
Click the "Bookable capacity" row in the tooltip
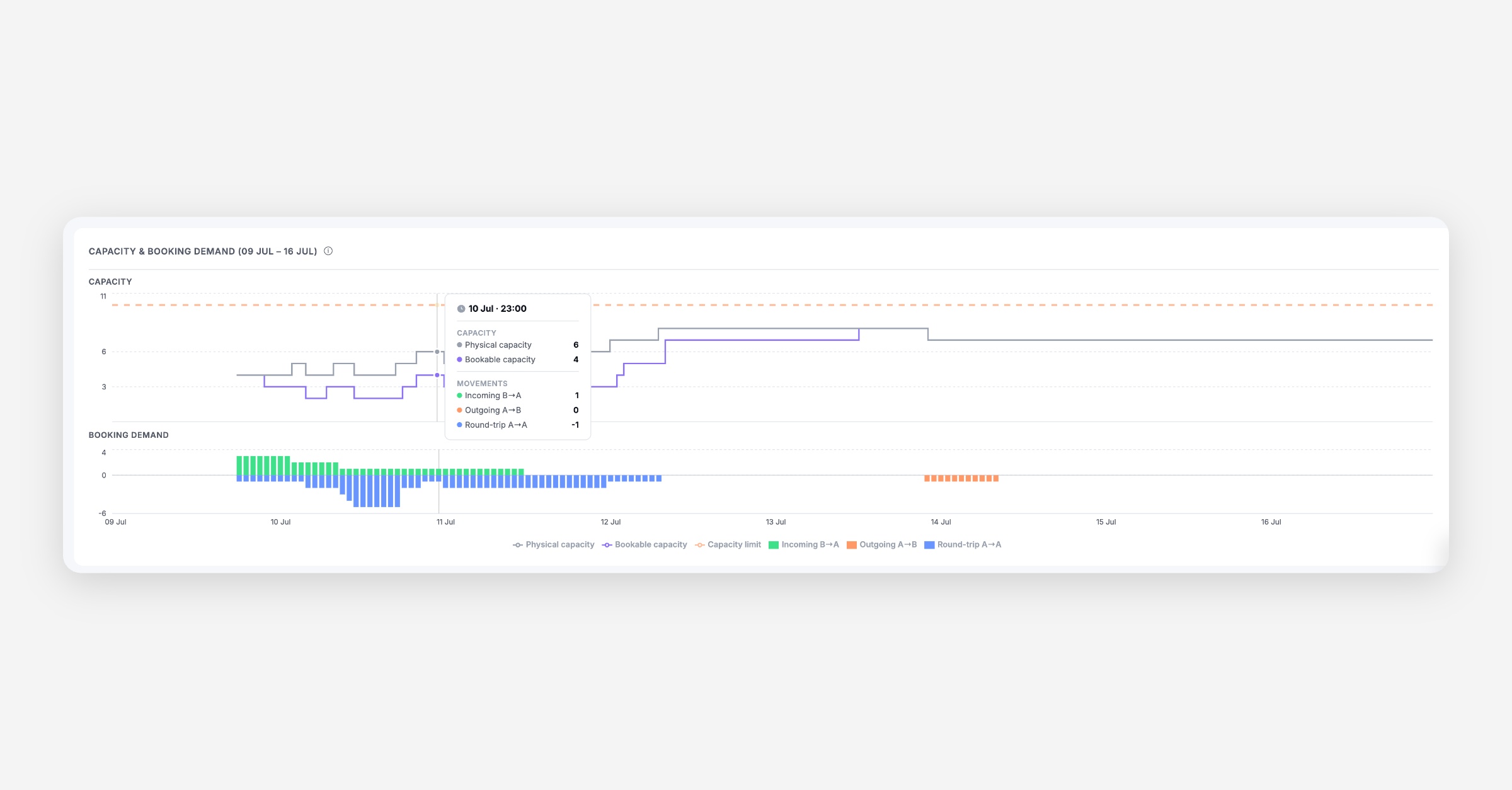coord(518,359)
